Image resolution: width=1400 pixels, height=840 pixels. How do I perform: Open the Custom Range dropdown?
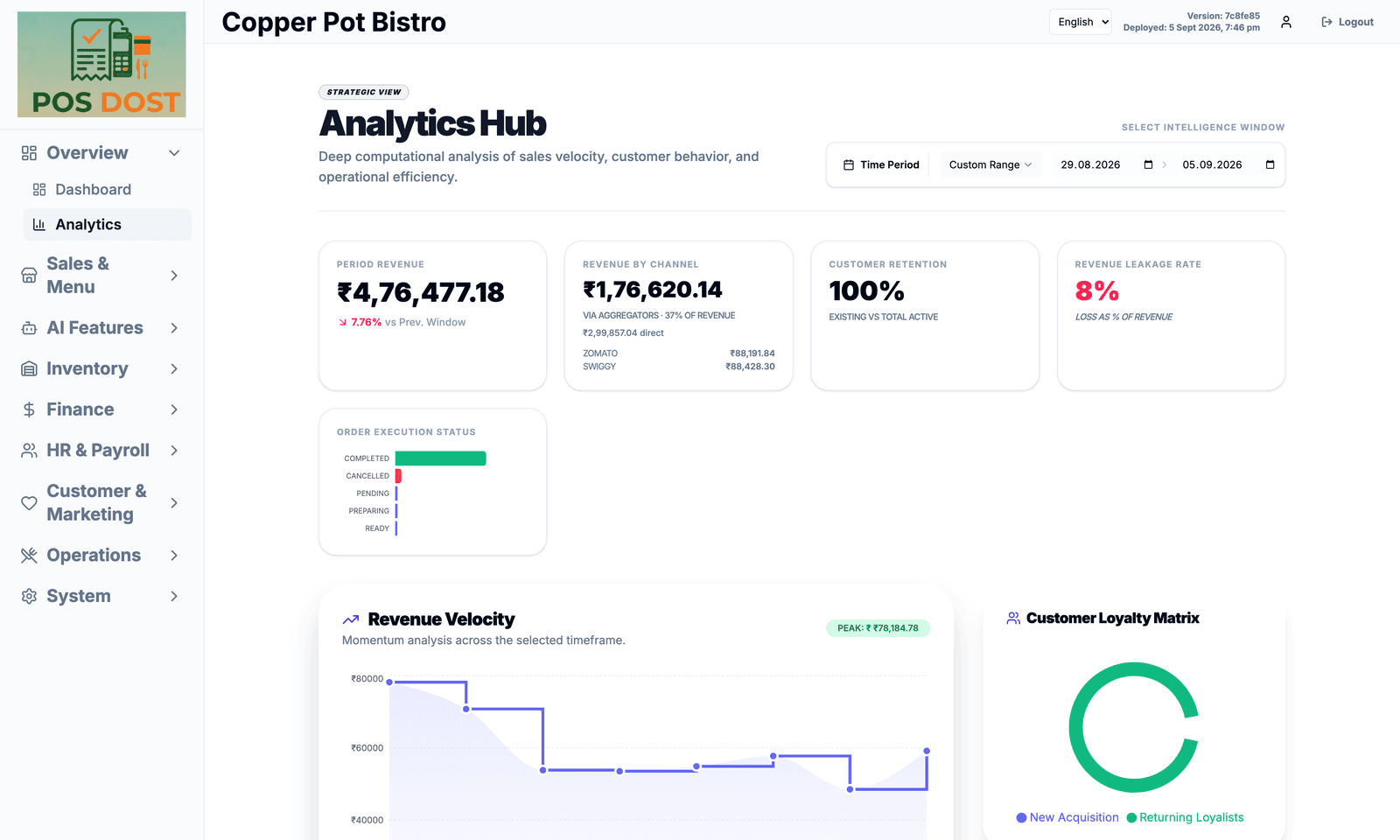pyautogui.click(x=990, y=164)
